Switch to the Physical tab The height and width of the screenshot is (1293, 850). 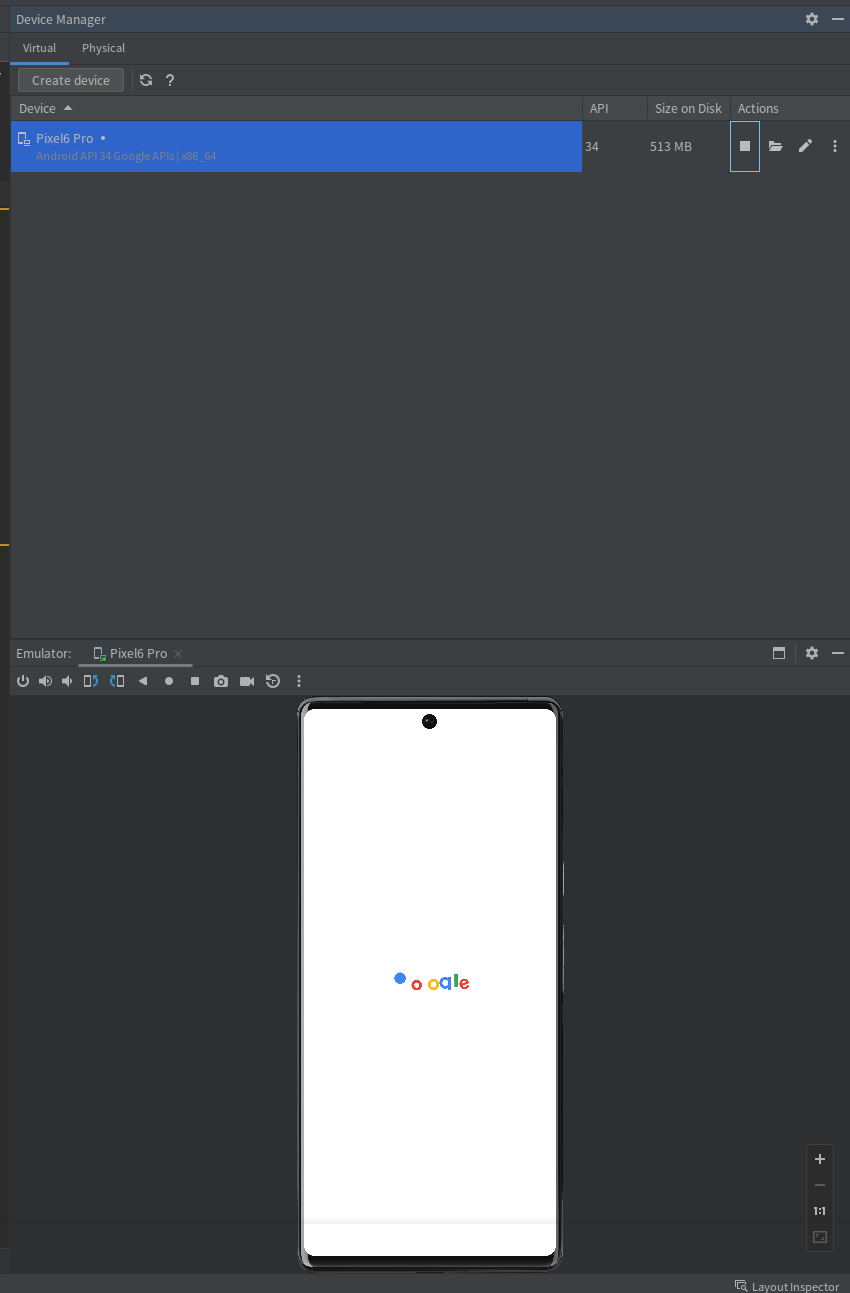click(104, 48)
